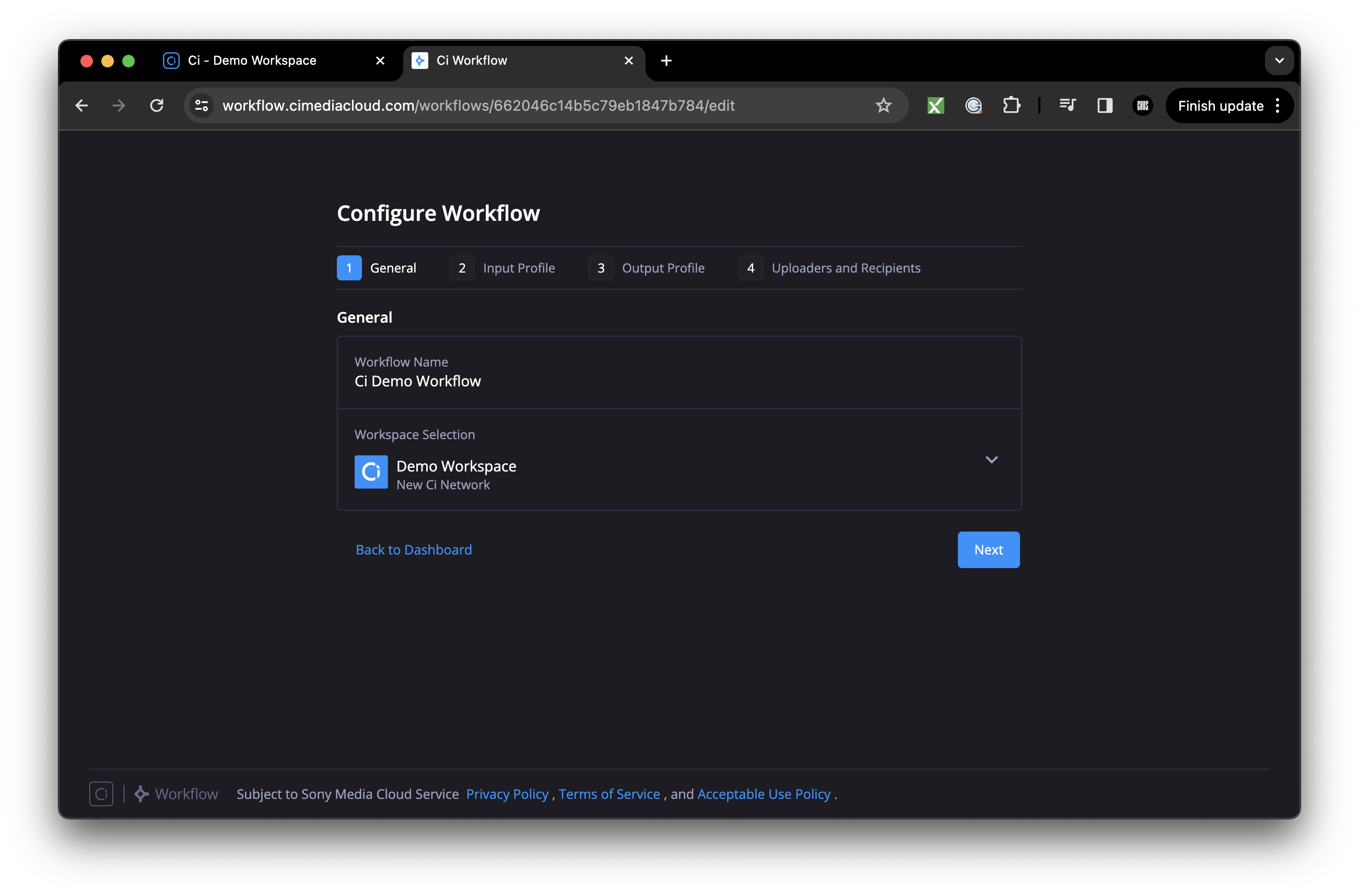The image size is (1359, 896).
Task: Open the media playlist icon in toolbar
Action: pyautogui.click(x=1068, y=105)
